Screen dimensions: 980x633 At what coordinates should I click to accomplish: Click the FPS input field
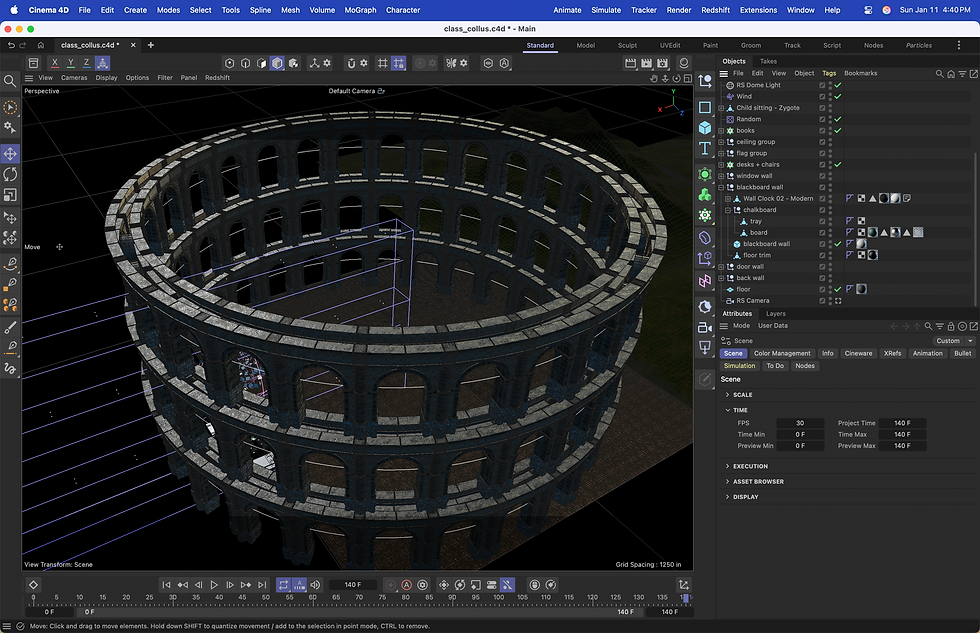pyautogui.click(x=800, y=423)
